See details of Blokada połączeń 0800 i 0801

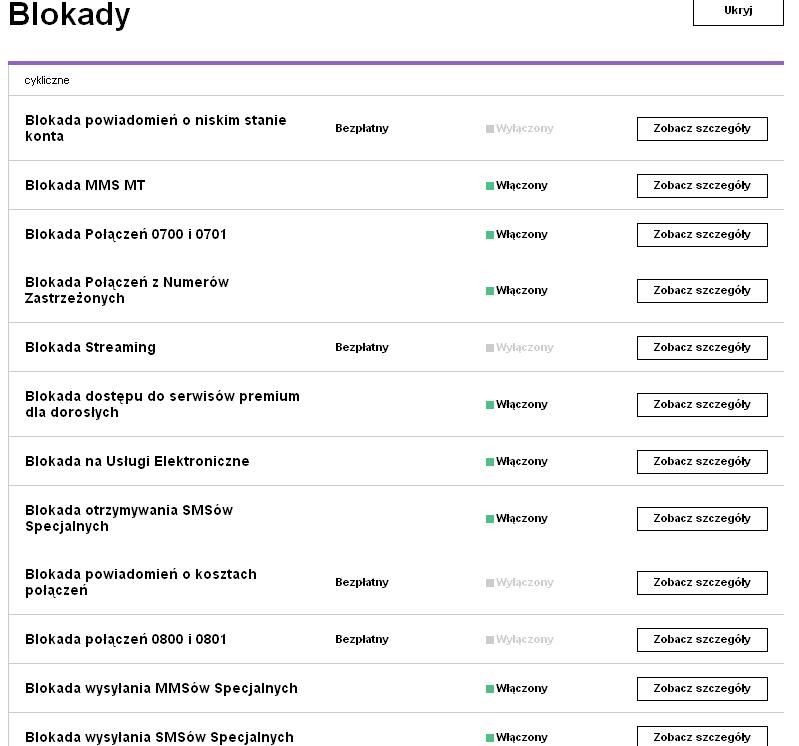tap(701, 640)
